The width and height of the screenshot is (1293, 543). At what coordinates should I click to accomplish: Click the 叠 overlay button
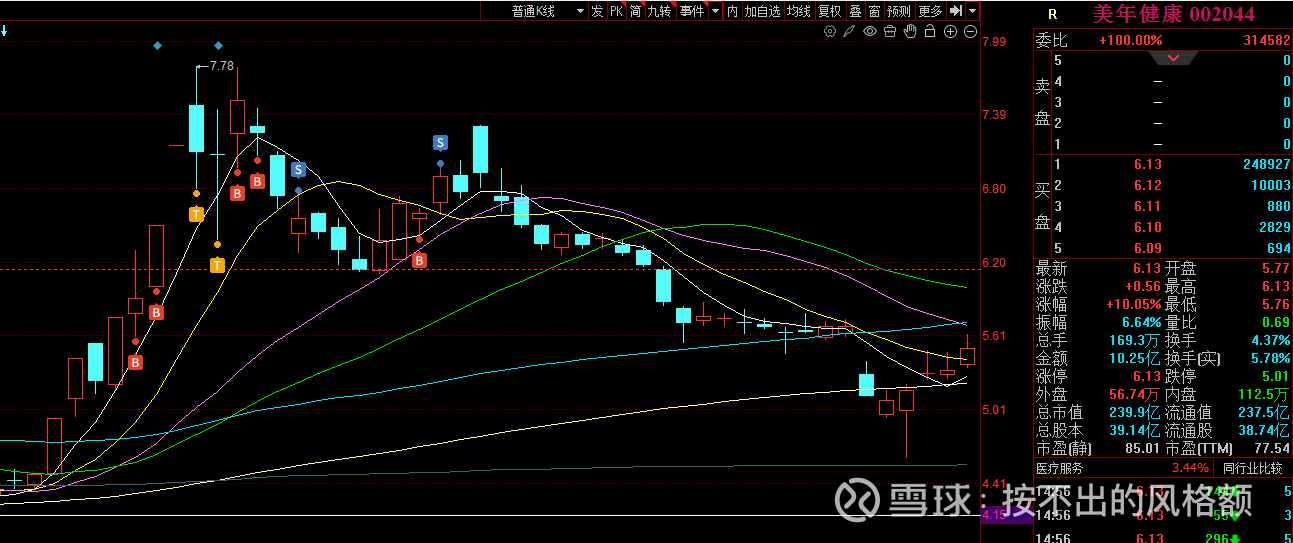point(855,11)
